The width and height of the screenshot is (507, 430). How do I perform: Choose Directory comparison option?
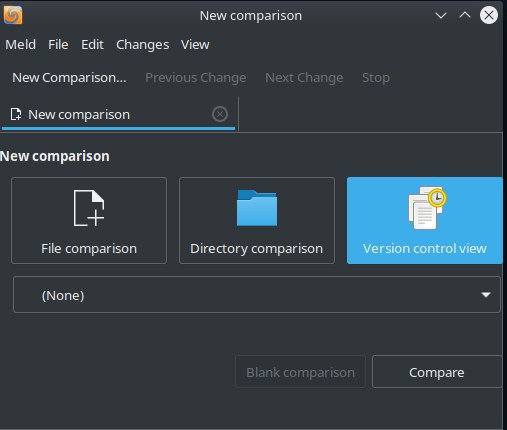click(257, 220)
